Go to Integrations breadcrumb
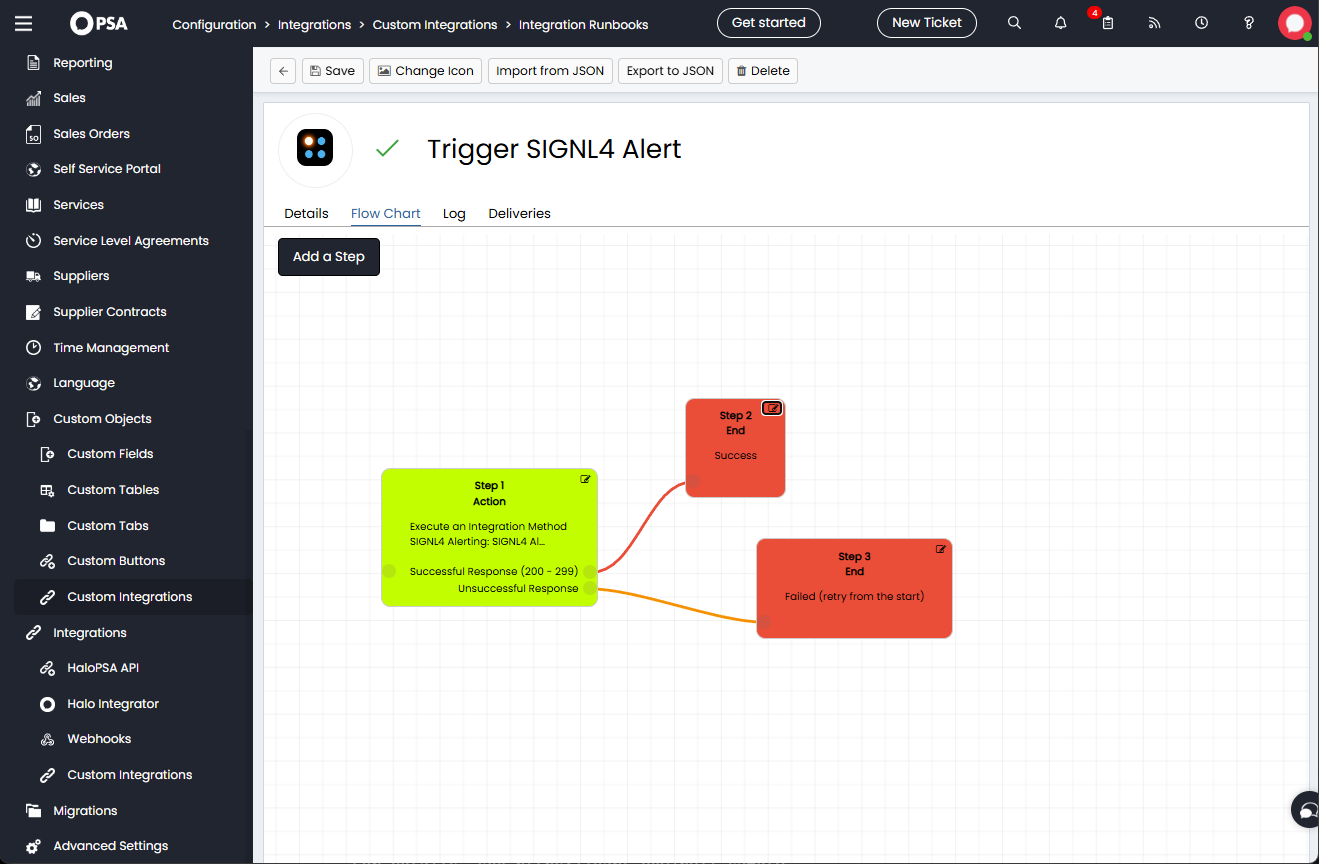Screen dimensions: 1319x864 (314, 25)
